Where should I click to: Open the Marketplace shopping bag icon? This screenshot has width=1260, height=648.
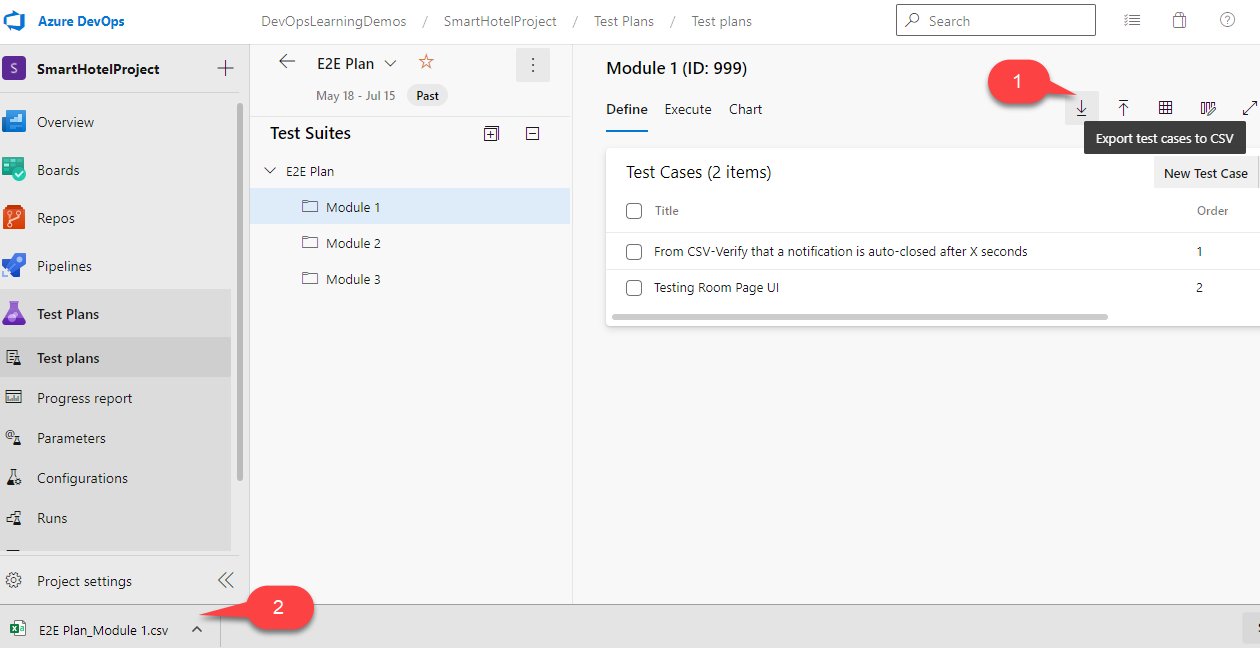point(1179,20)
